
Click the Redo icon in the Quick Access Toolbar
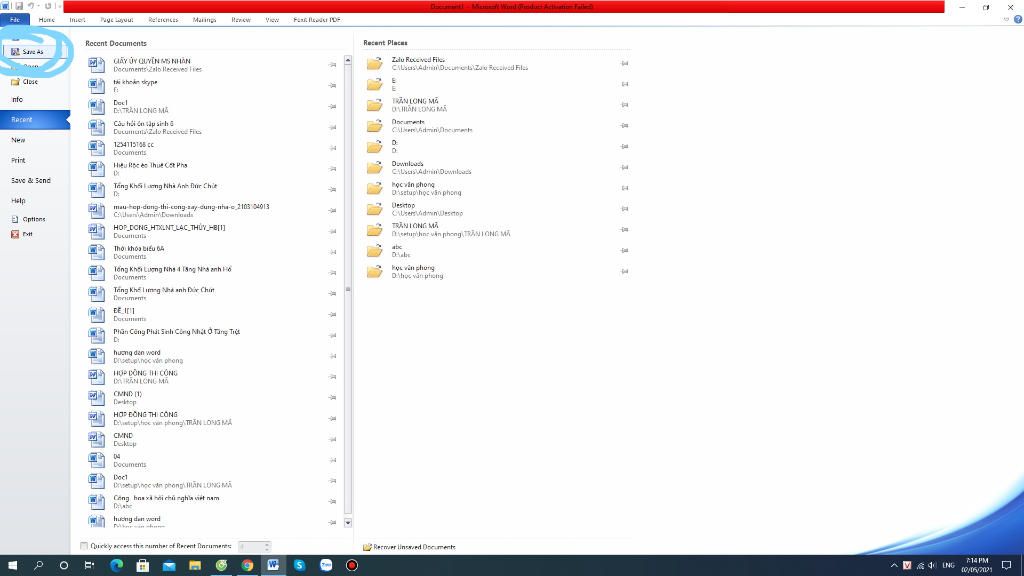pos(48,6)
